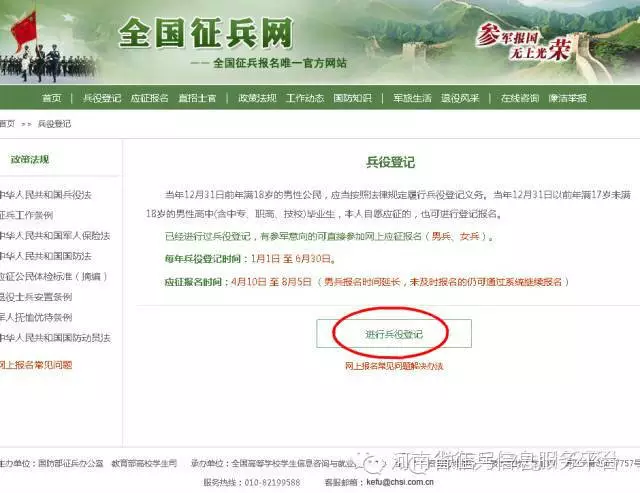640x493 pixels.
Task: Open 首页 in the green navigation bar
Action: (x=51, y=98)
